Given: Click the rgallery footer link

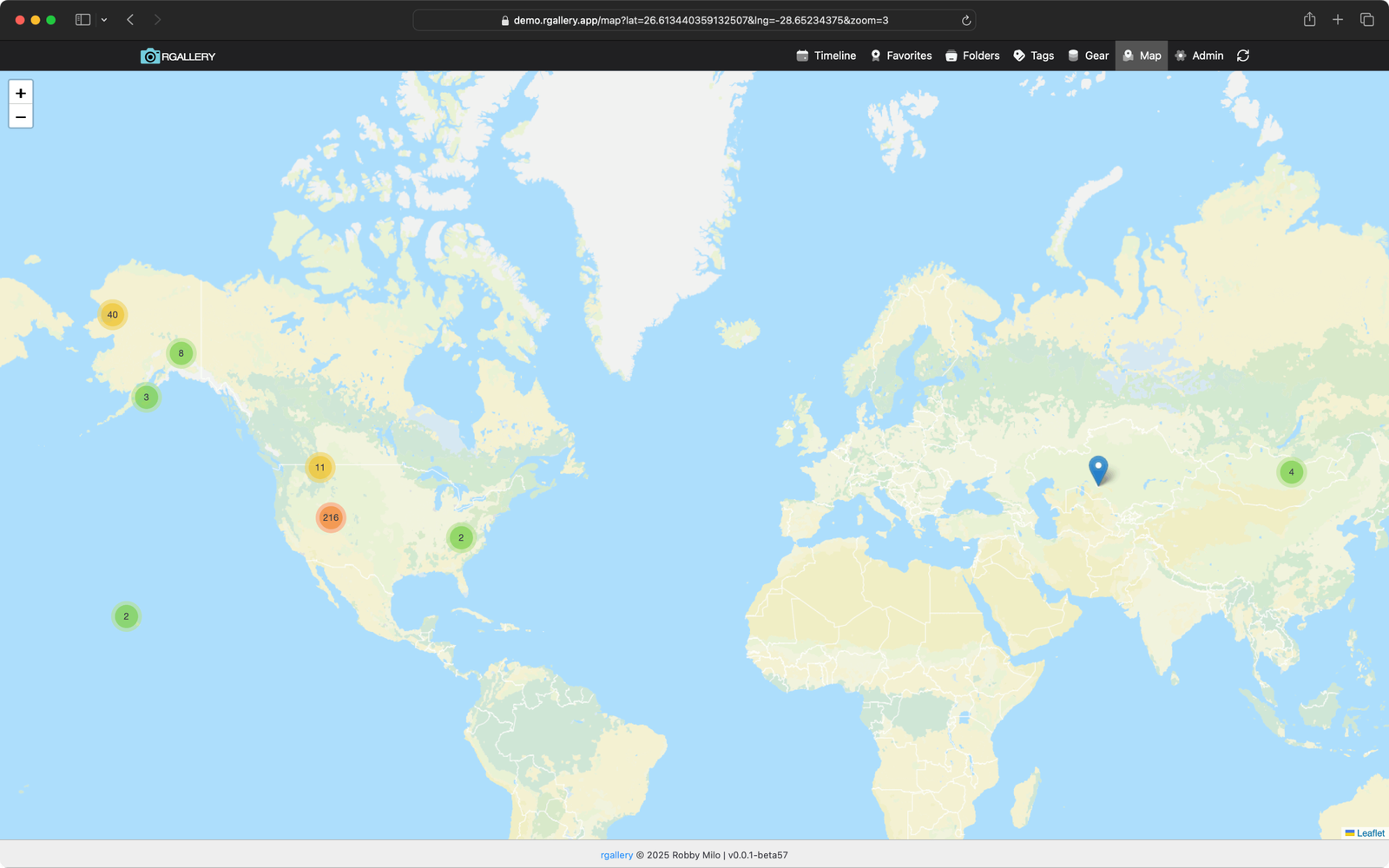Looking at the screenshot, I should (616, 855).
